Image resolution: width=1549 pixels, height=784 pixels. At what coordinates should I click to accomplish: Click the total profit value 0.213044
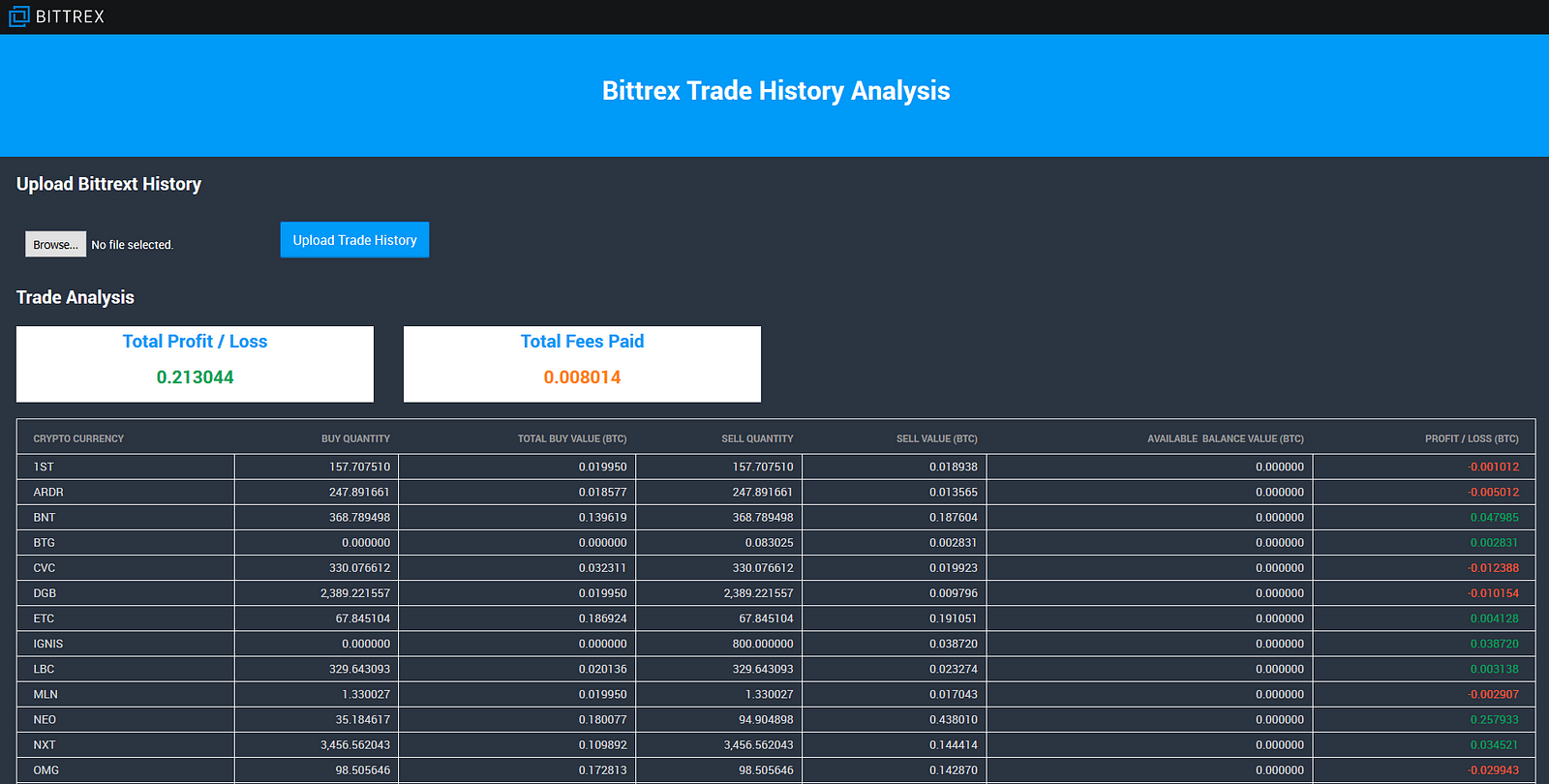195,377
